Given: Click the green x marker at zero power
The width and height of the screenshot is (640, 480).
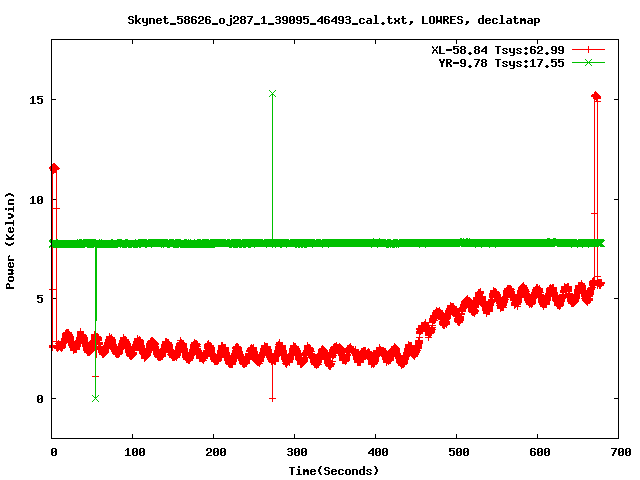Looking at the screenshot, I should tap(96, 398).
